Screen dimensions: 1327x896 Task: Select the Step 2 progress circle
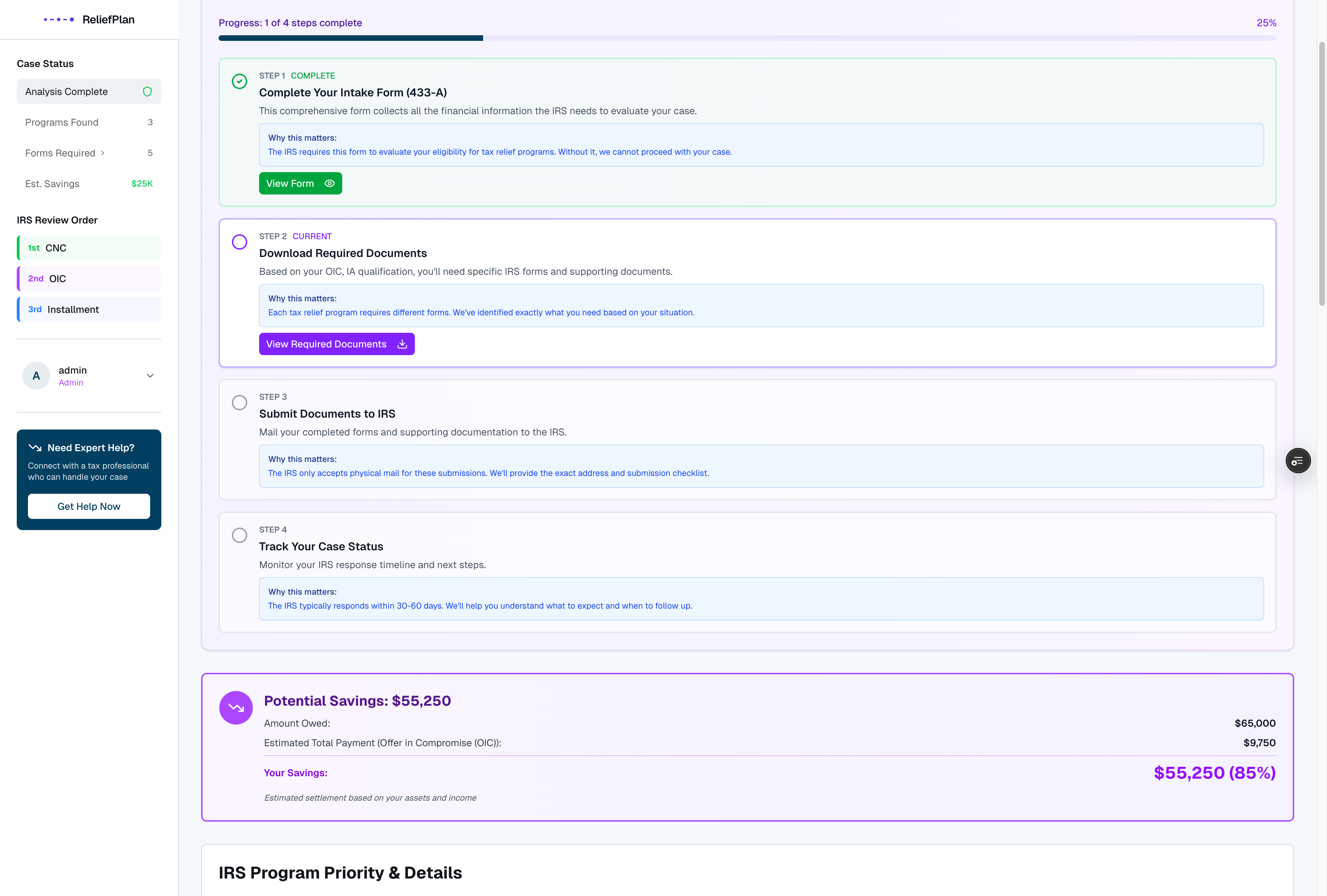click(x=239, y=242)
